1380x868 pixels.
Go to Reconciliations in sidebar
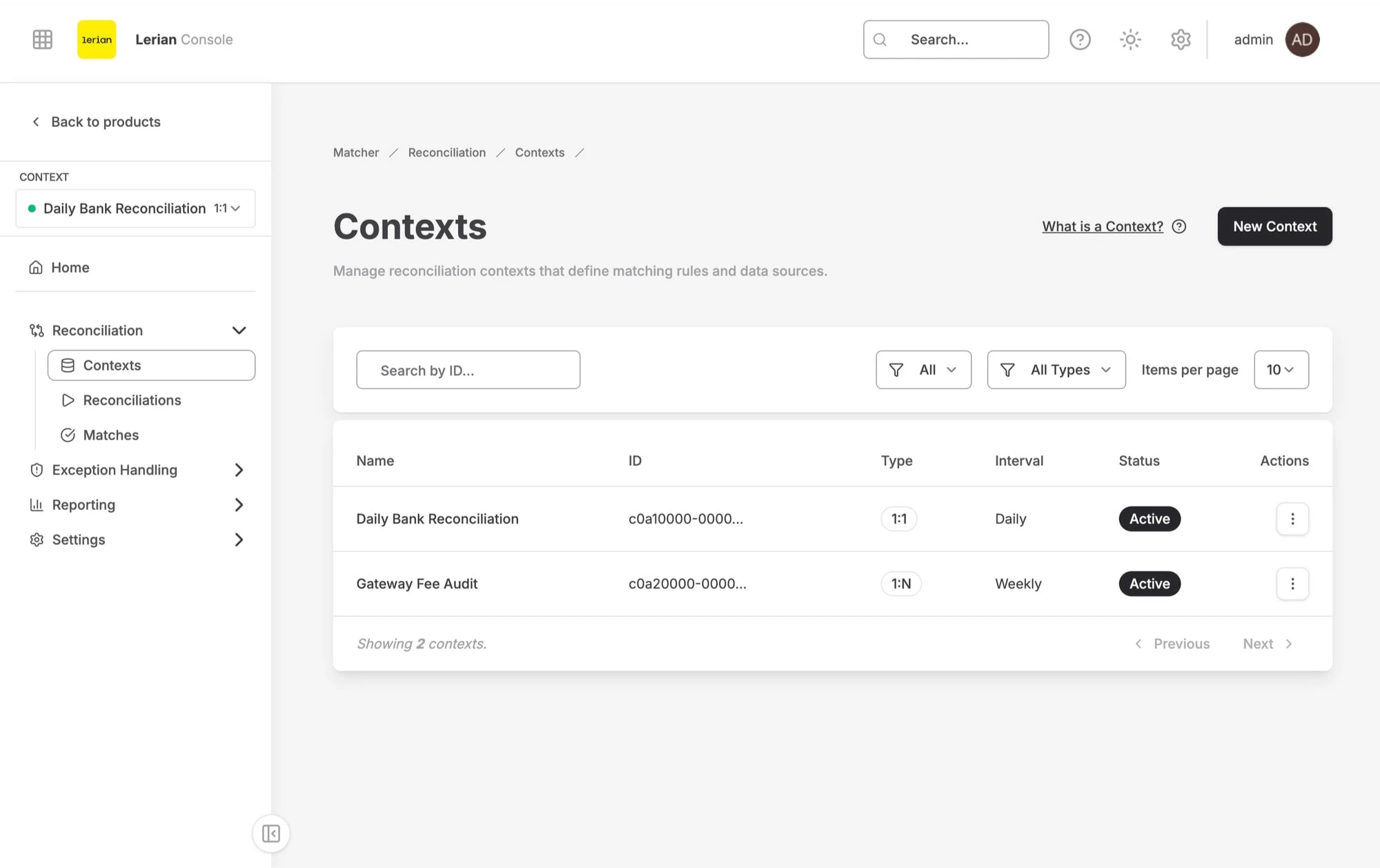(132, 400)
